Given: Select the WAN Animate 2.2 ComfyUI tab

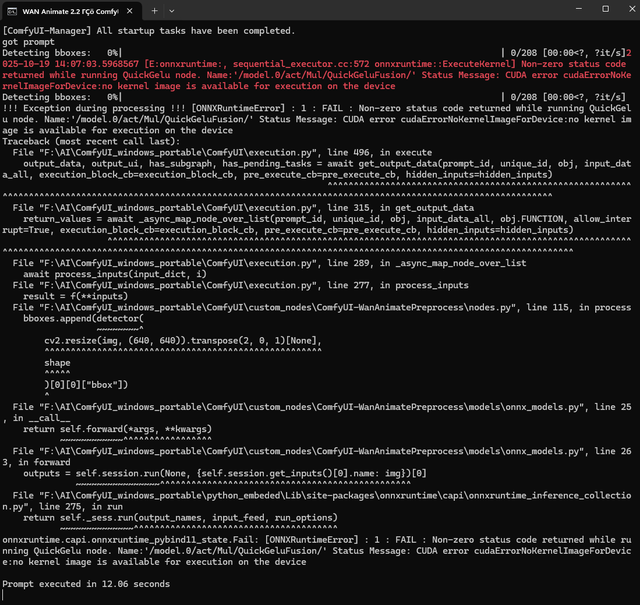Looking at the screenshot, I should pyautogui.click(x=71, y=11).
